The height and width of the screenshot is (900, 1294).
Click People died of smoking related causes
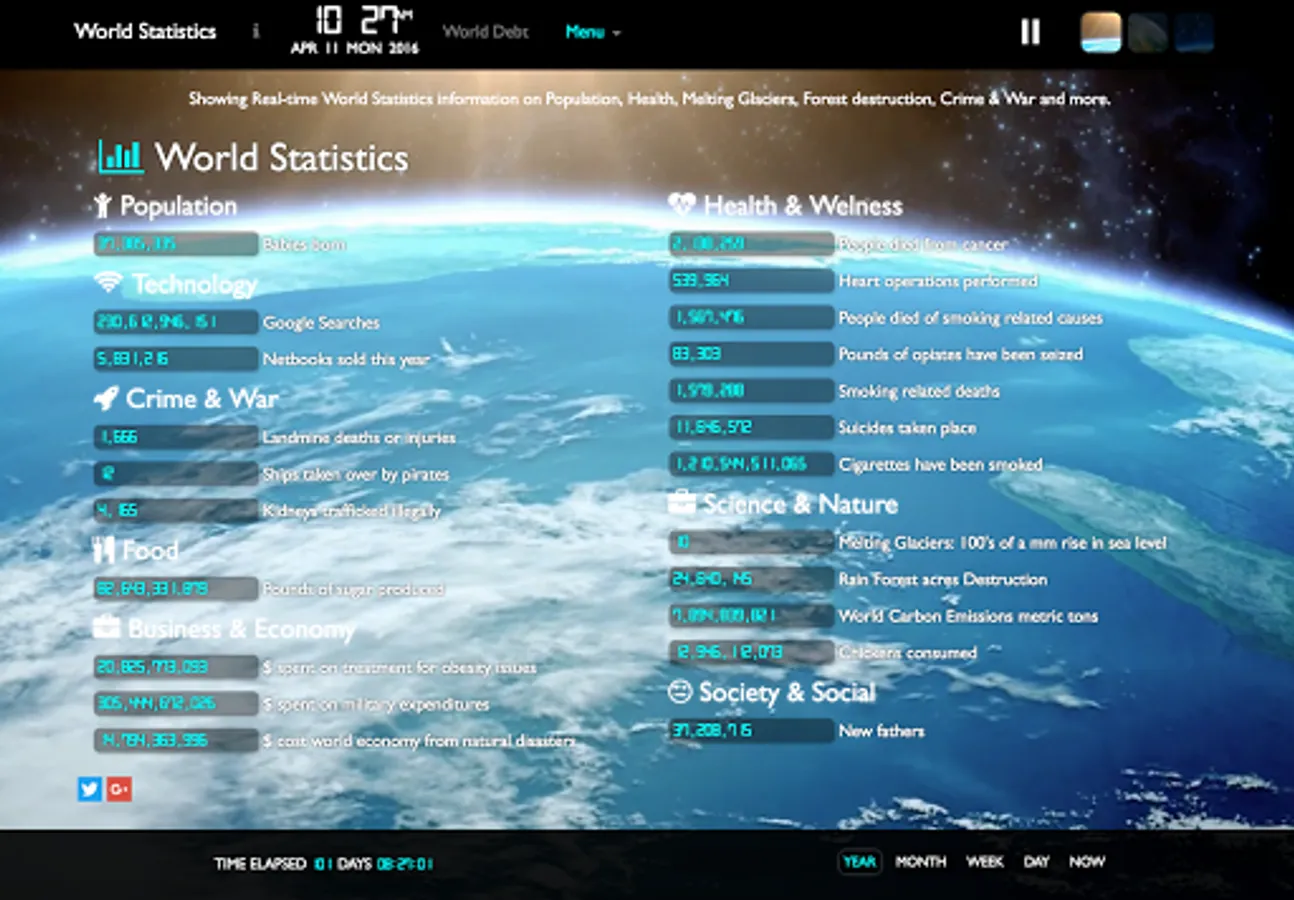[970, 318]
